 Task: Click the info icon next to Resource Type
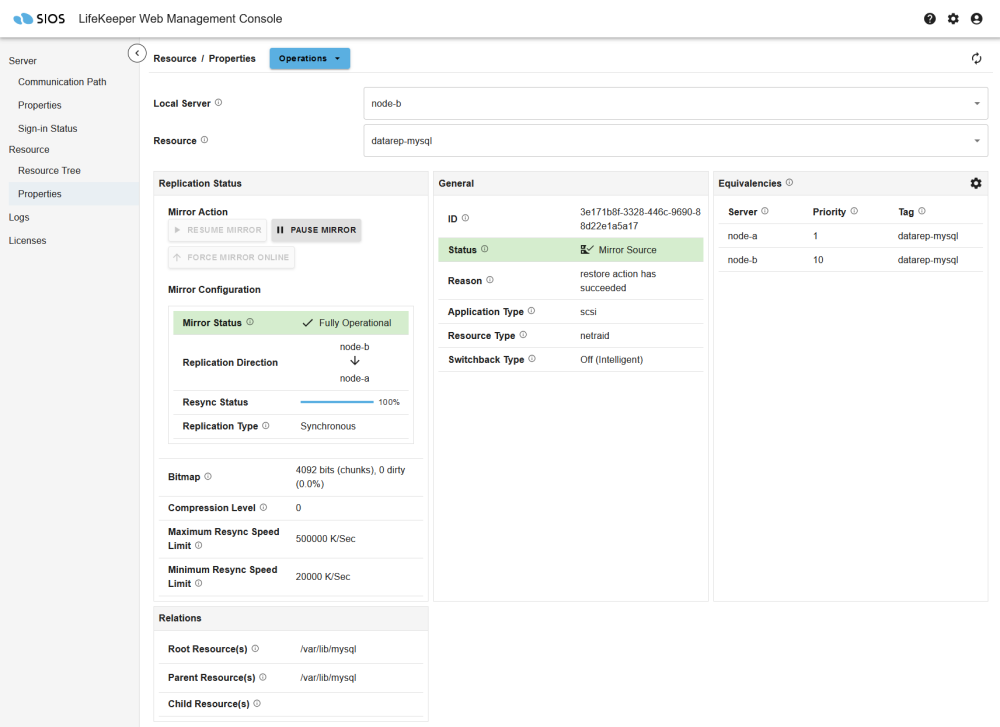(523, 335)
